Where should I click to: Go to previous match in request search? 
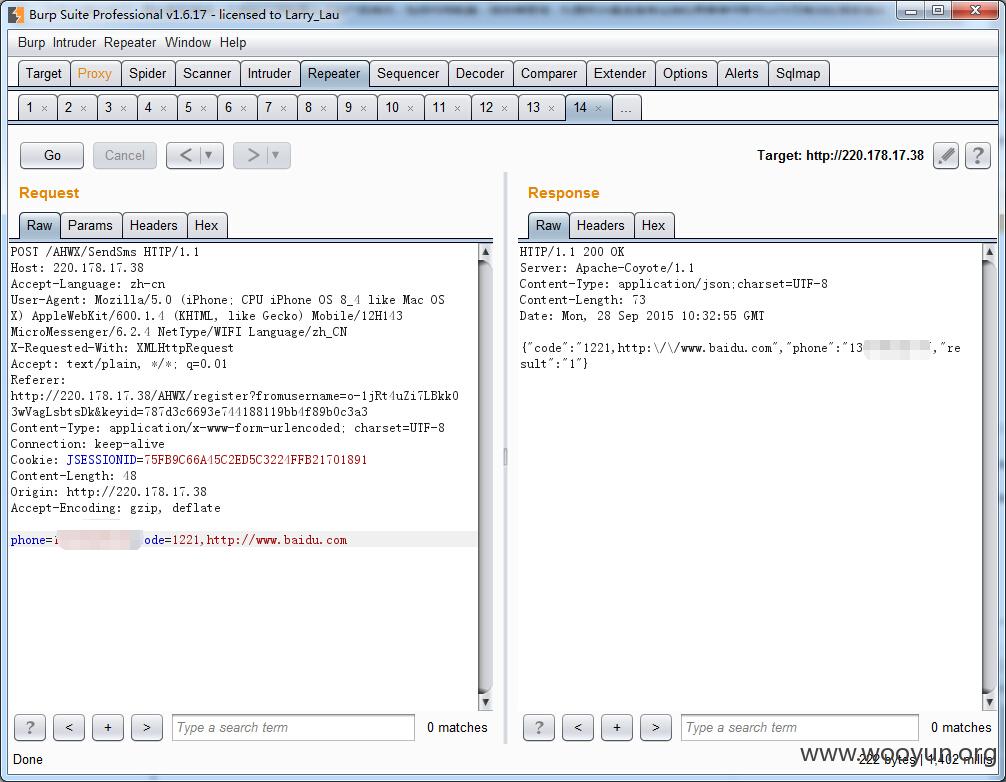coord(69,727)
